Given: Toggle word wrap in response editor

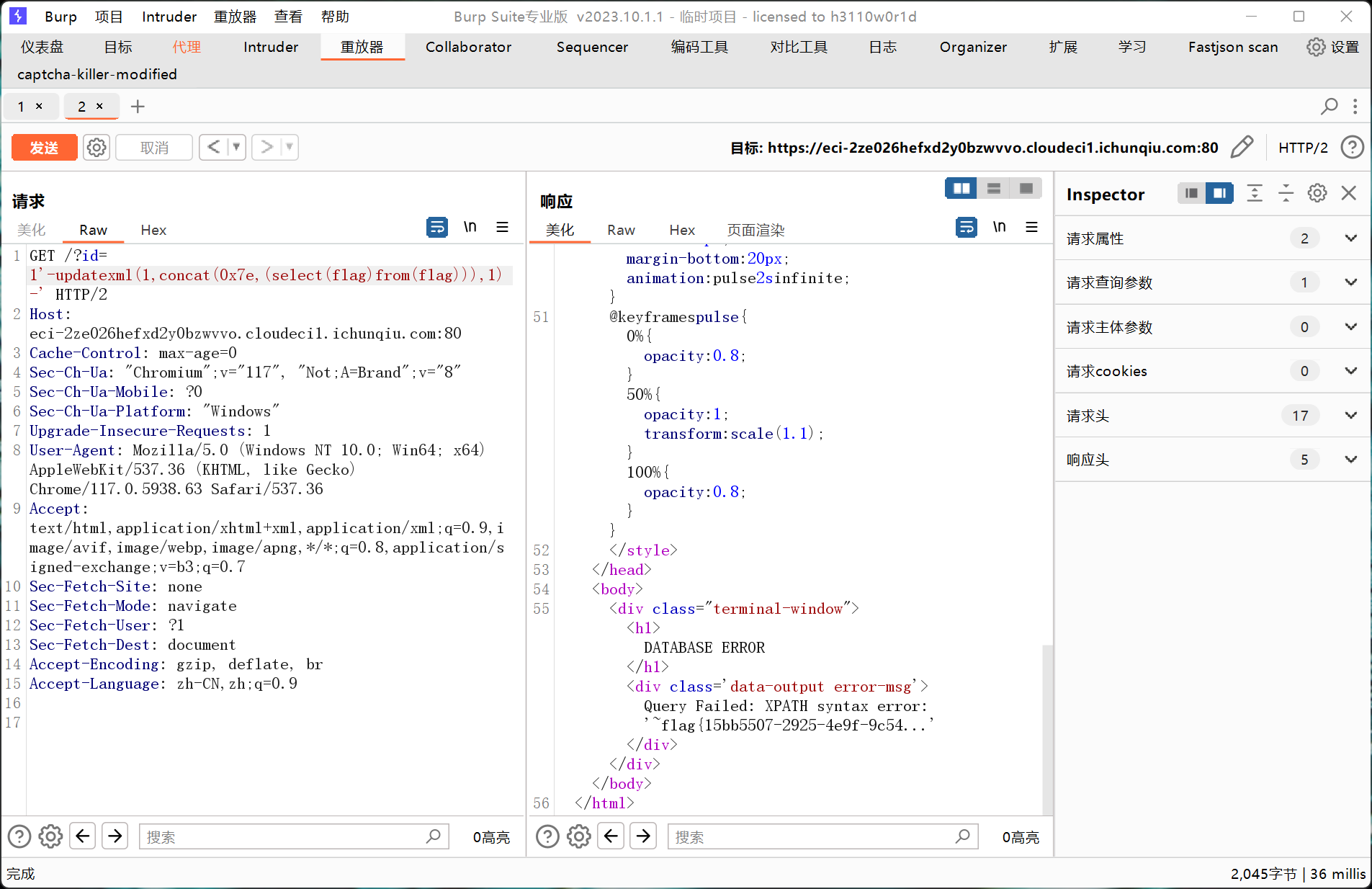Looking at the screenshot, I should pos(967,227).
